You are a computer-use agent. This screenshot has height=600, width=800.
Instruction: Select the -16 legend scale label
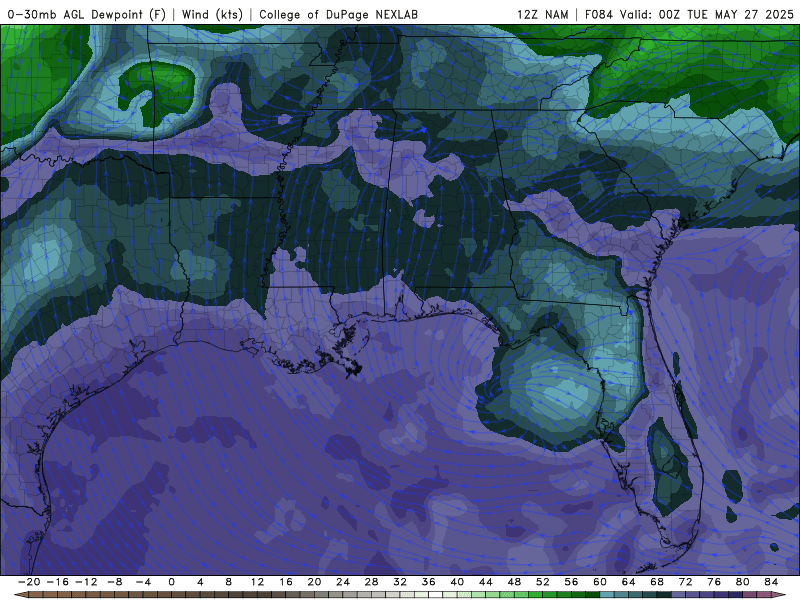click(x=58, y=582)
